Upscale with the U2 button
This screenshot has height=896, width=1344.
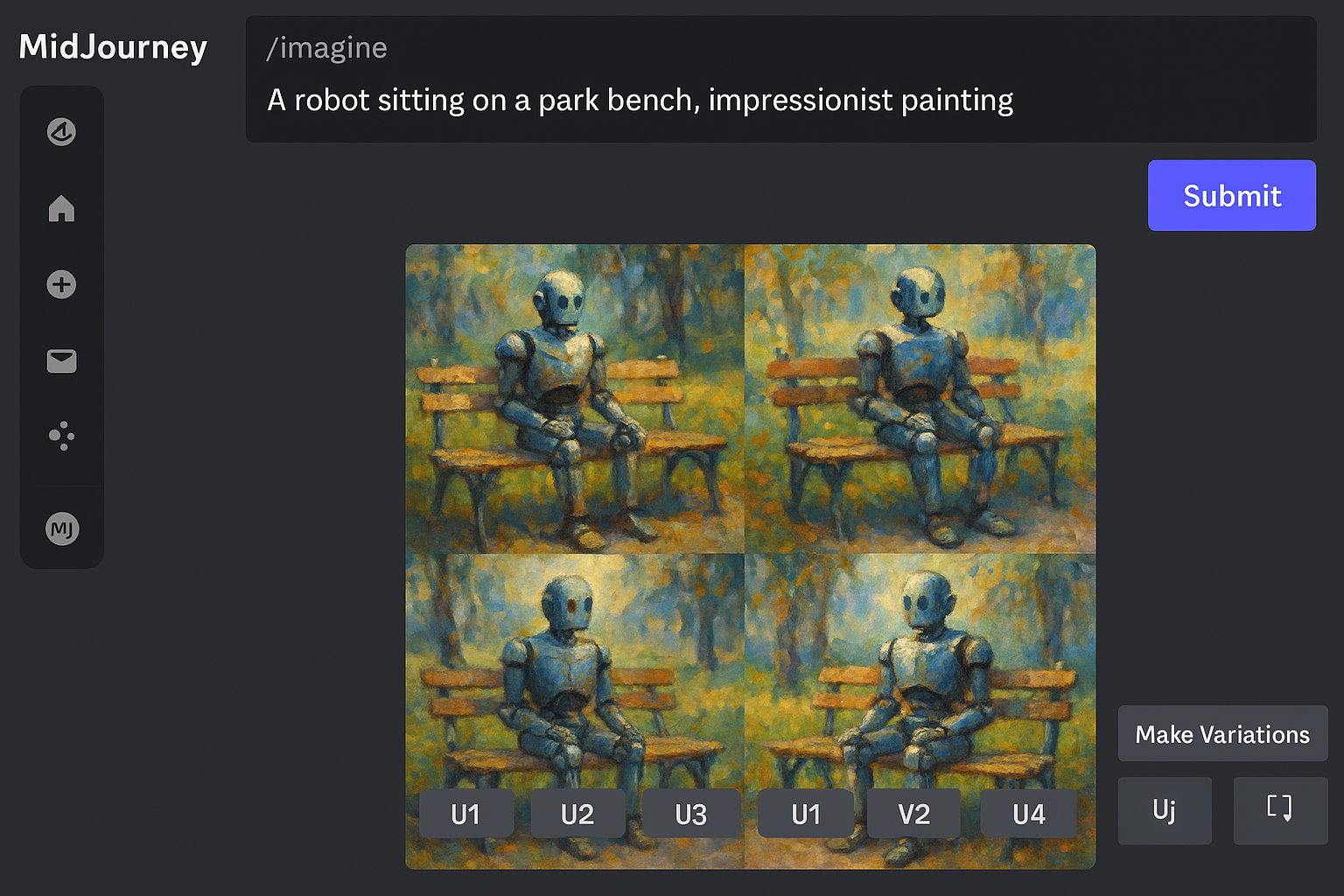(x=577, y=814)
